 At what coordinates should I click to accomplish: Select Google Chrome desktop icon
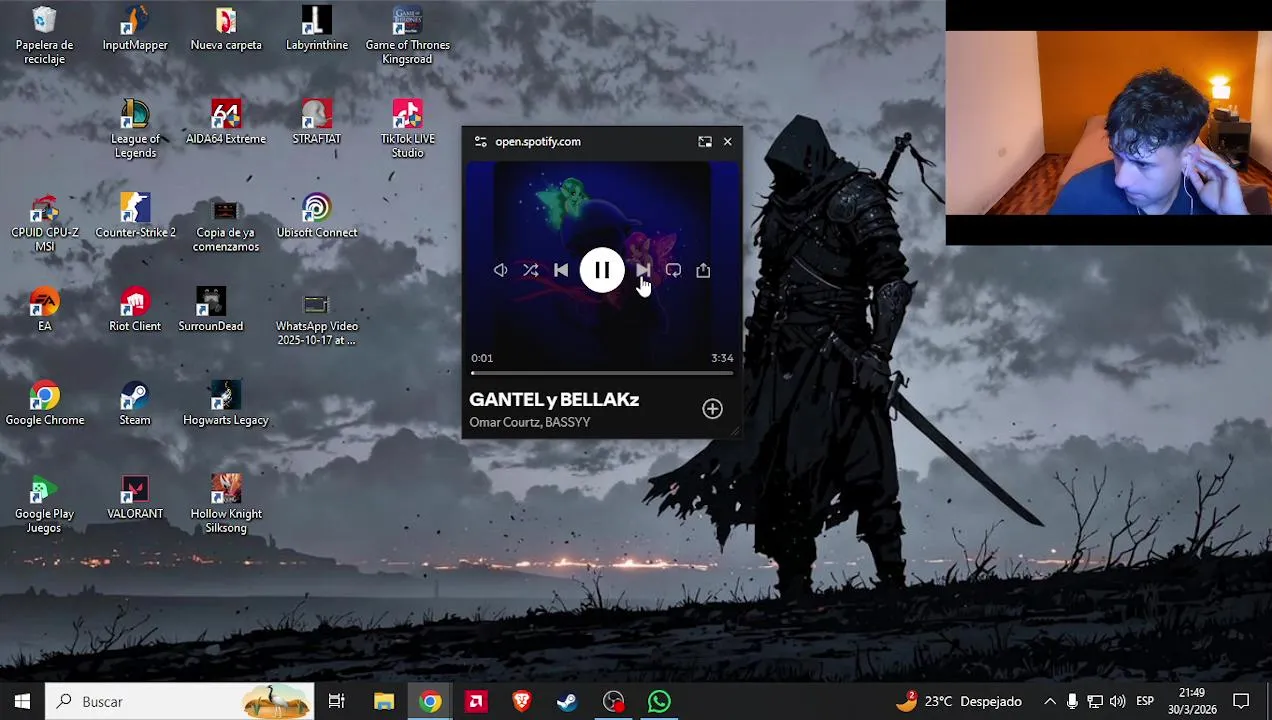pyautogui.click(x=45, y=403)
